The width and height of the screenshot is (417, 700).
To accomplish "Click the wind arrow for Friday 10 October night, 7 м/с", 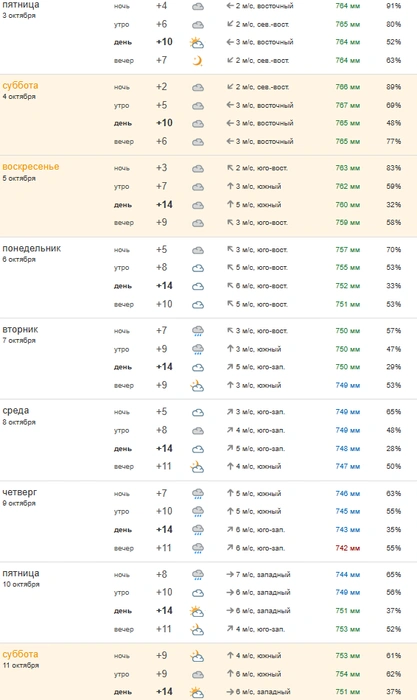I will click(x=230, y=574).
